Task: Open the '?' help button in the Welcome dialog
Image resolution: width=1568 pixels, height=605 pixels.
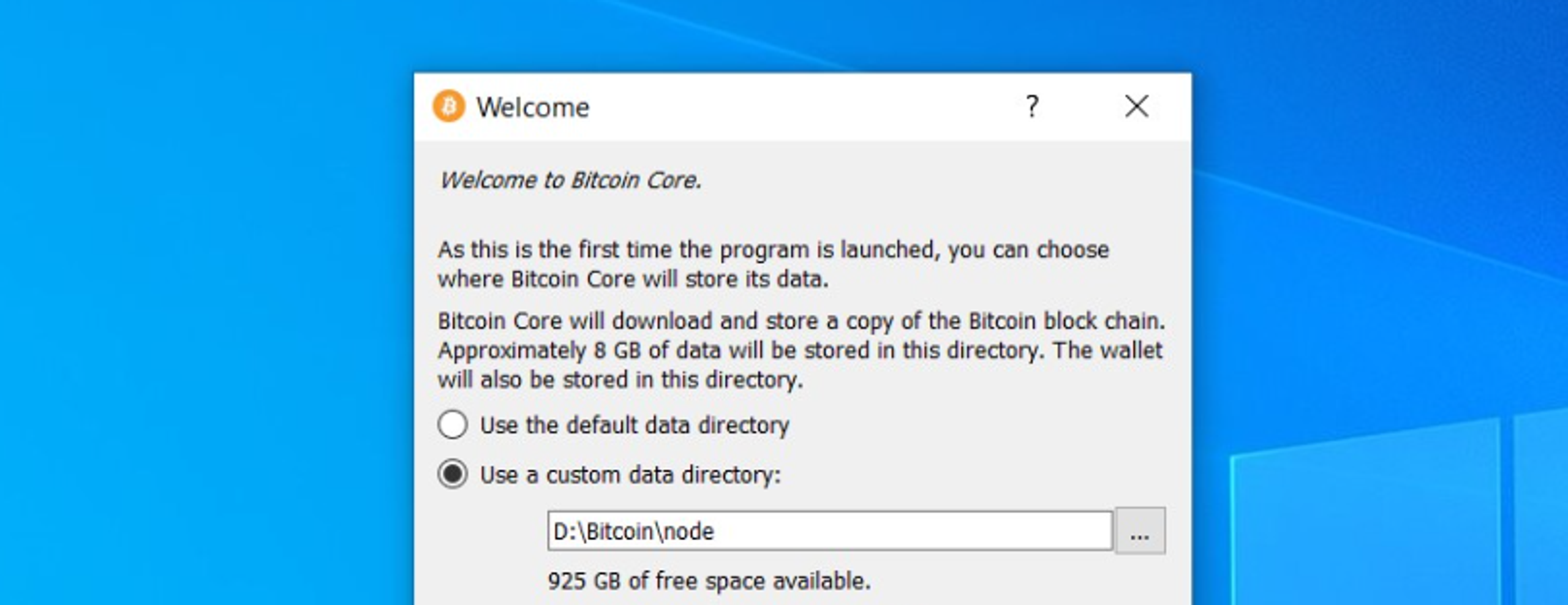Action: coord(1032,107)
